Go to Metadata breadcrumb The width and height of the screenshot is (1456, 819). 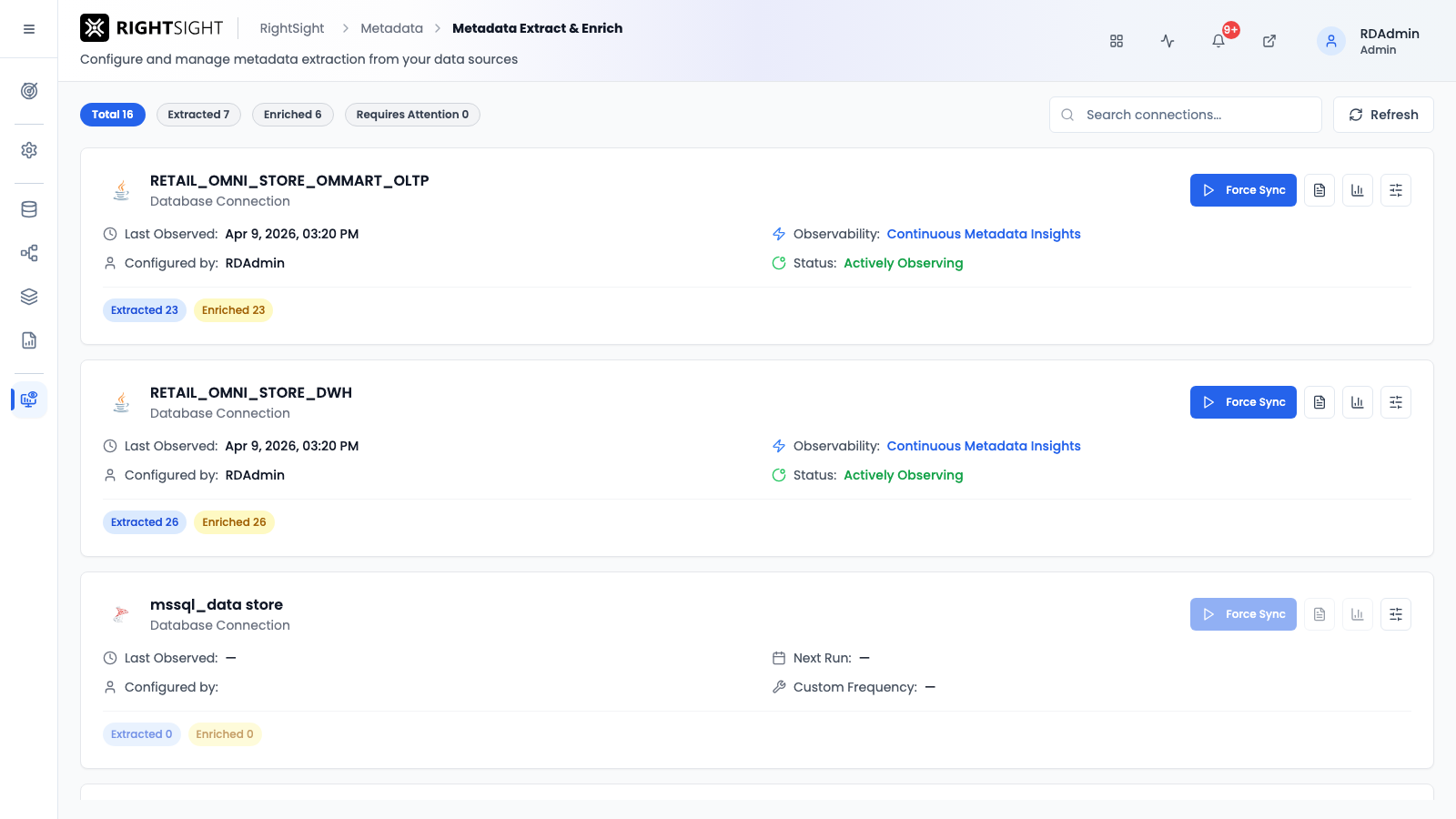coord(391,28)
